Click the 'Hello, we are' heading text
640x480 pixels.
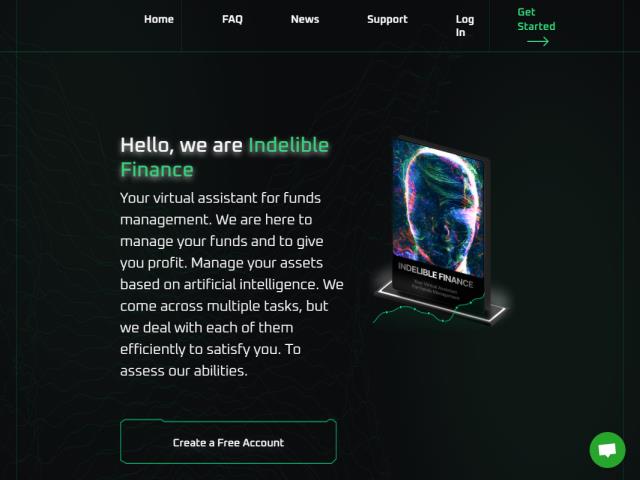click(x=182, y=145)
